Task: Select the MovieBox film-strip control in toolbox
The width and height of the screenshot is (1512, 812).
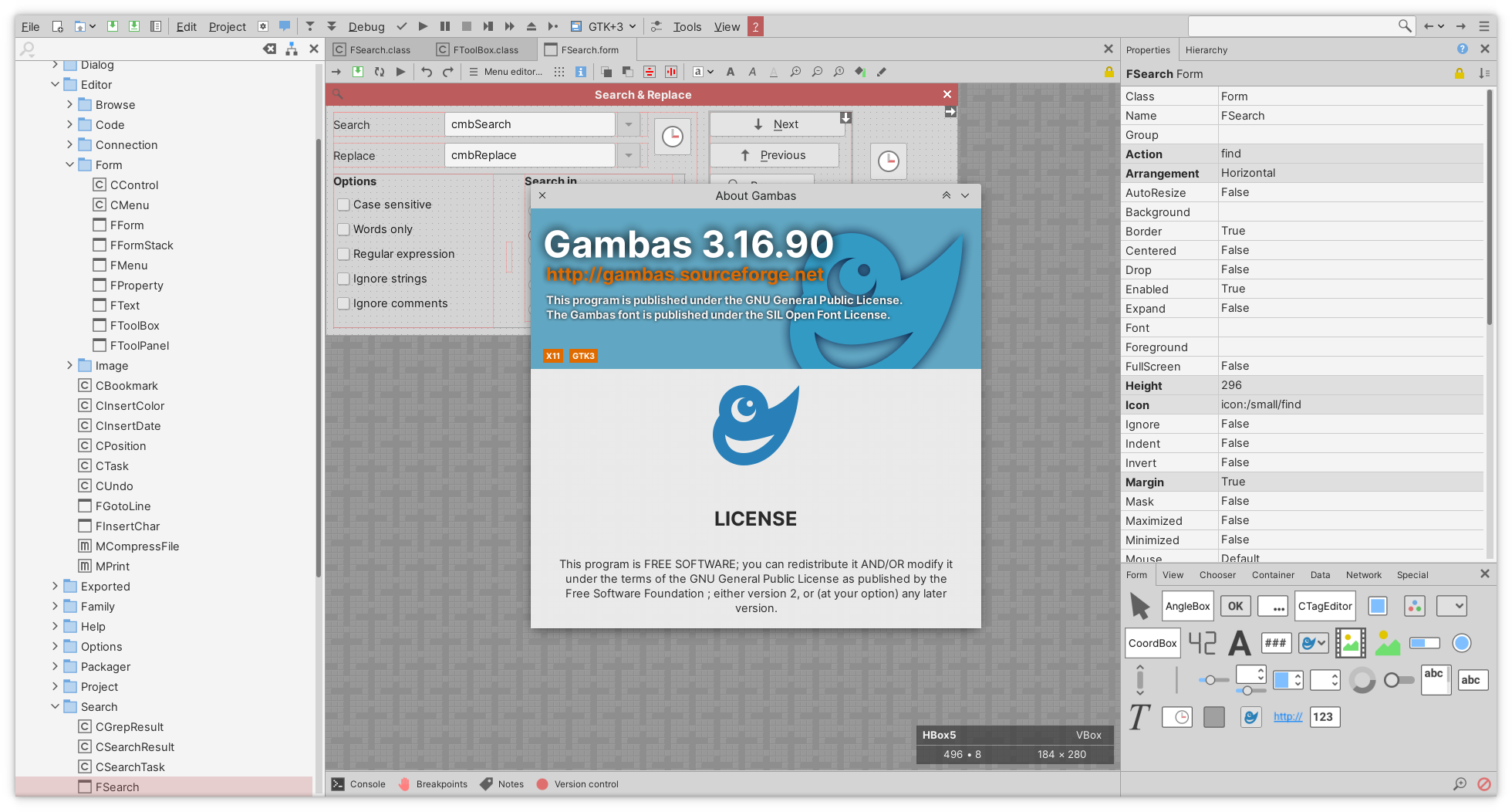Action: tap(1350, 643)
